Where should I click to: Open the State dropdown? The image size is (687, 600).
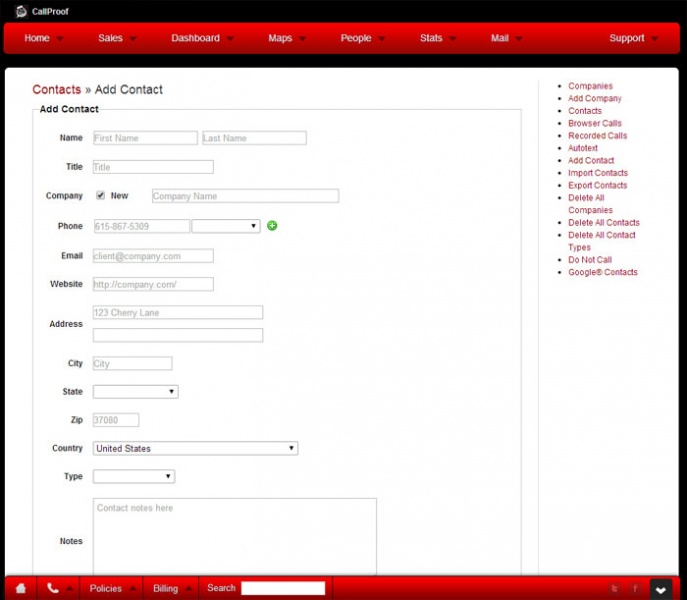136,392
